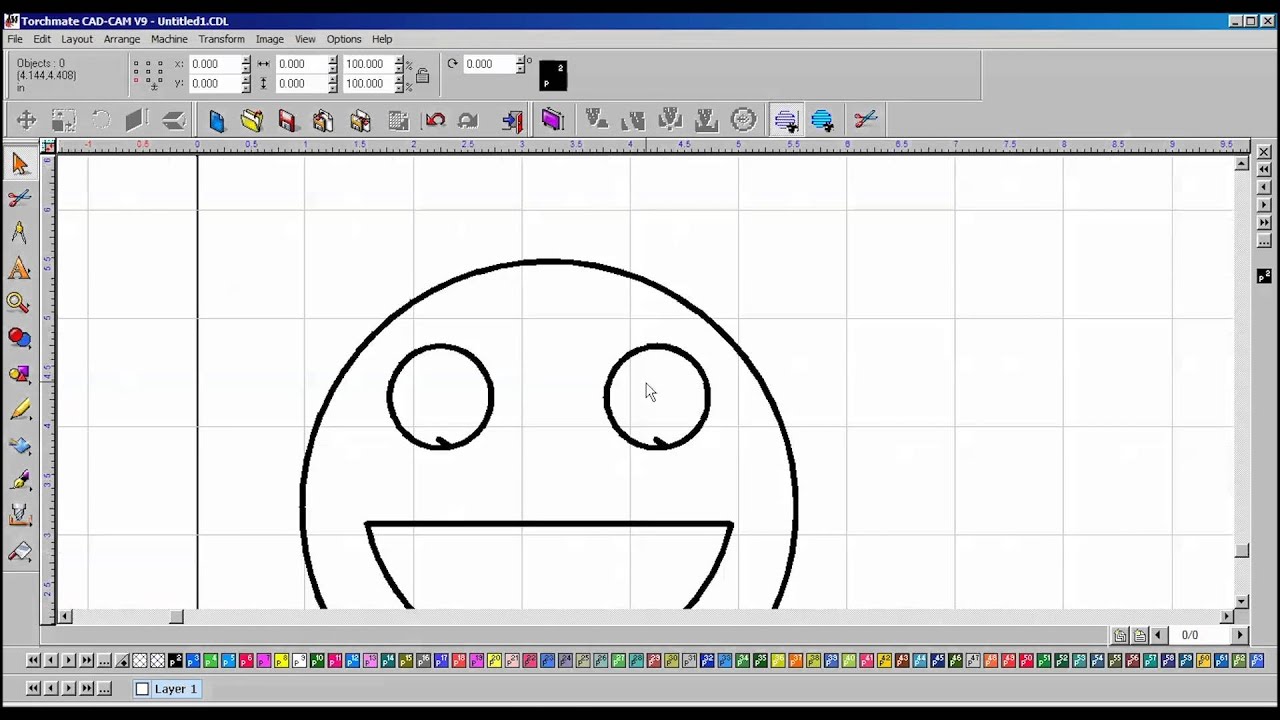Expand the palette options with ellipsis button
The width and height of the screenshot is (1280, 720).
click(104, 660)
